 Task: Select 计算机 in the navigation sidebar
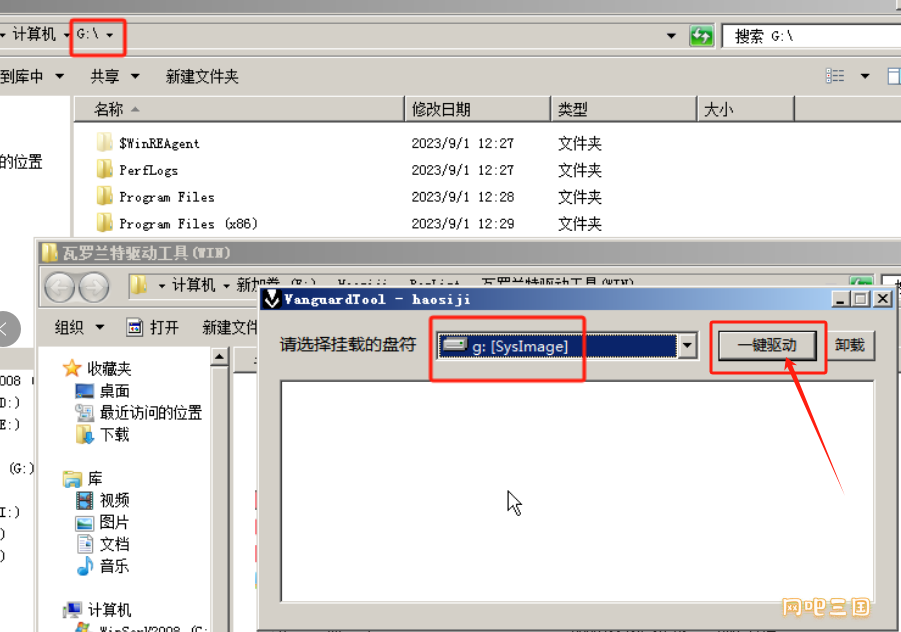97,610
